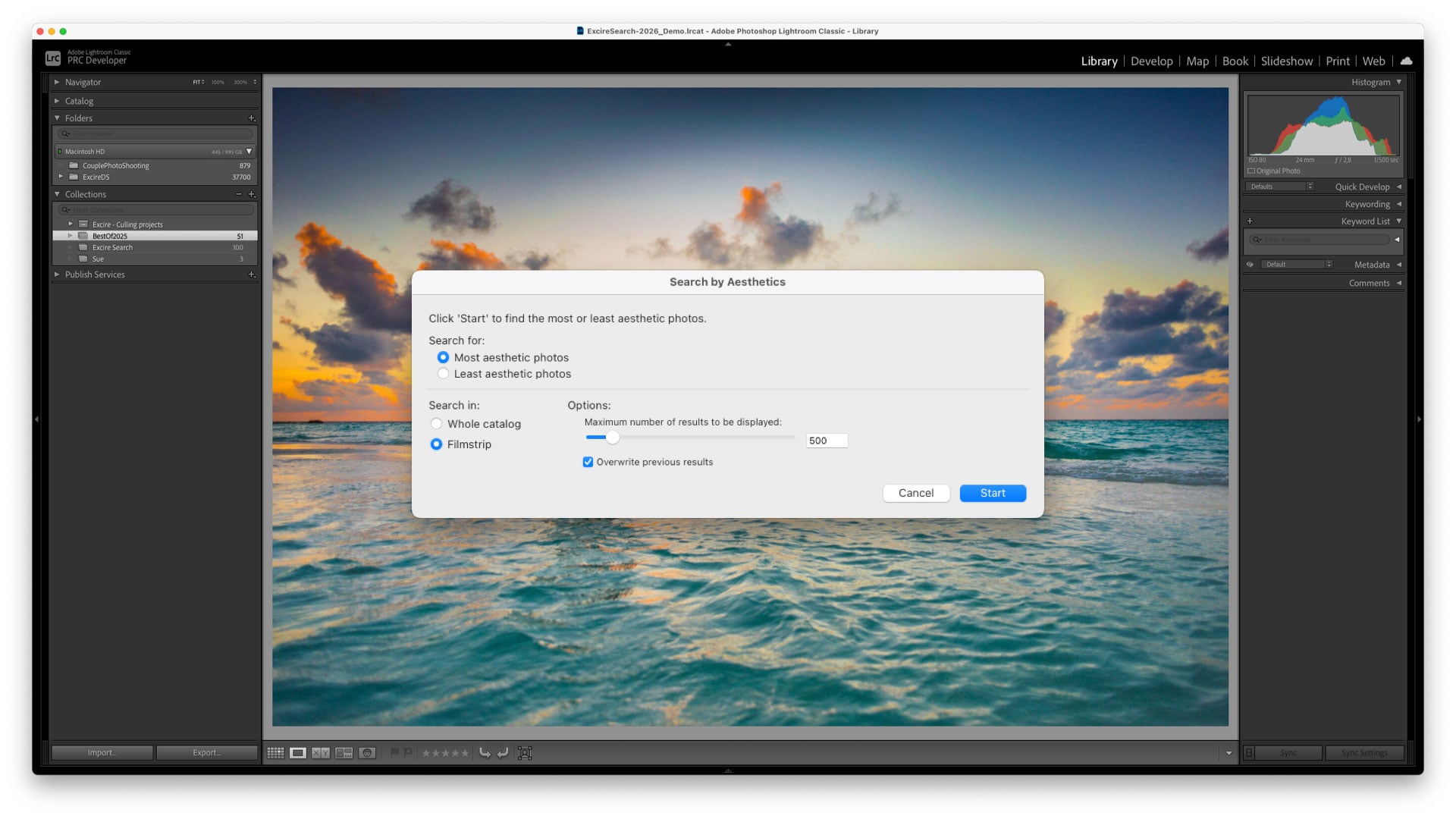The width and height of the screenshot is (1456, 819).
Task: Rotate photo counter-clockwise icon
Action: (x=485, y=753)
